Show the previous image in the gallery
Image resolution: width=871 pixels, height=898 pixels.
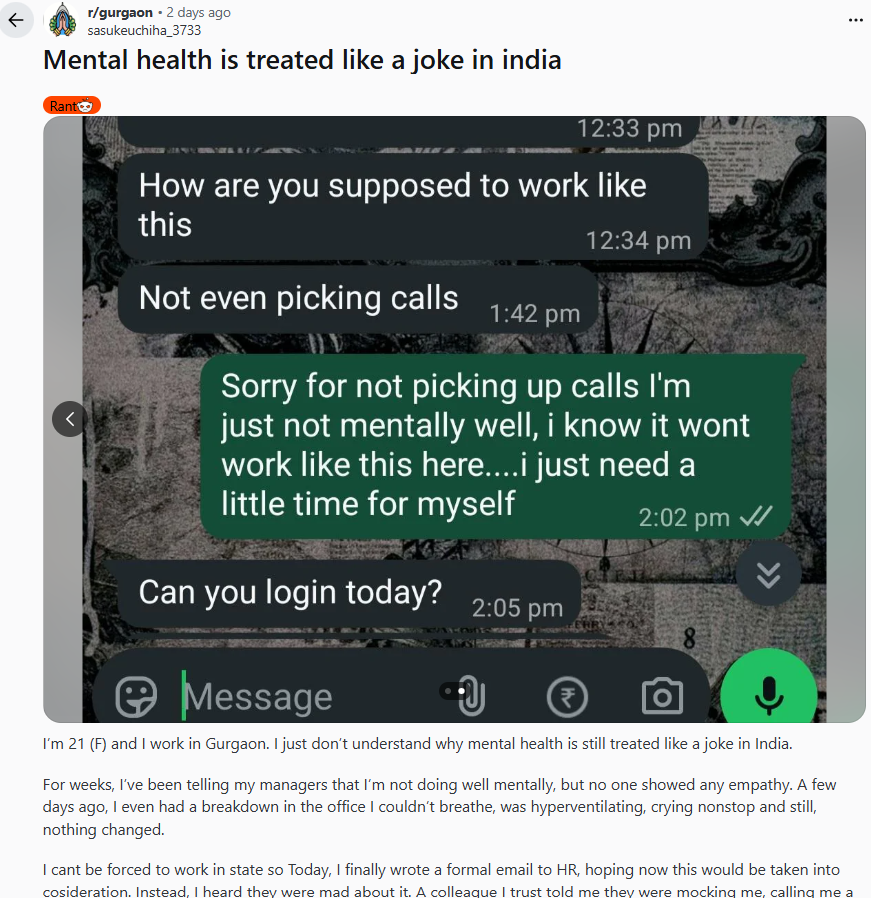[x=70, y=419]
